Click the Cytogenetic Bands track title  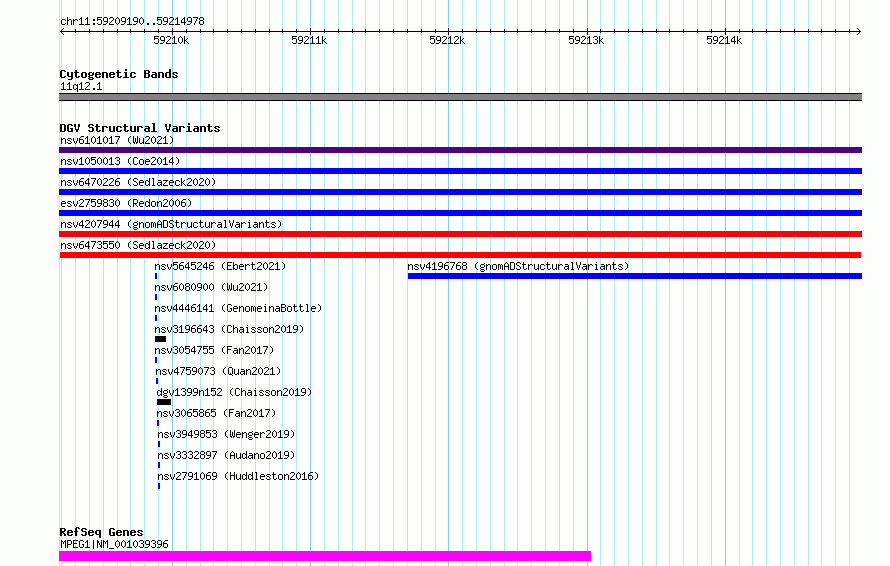[x=119, y=74]
